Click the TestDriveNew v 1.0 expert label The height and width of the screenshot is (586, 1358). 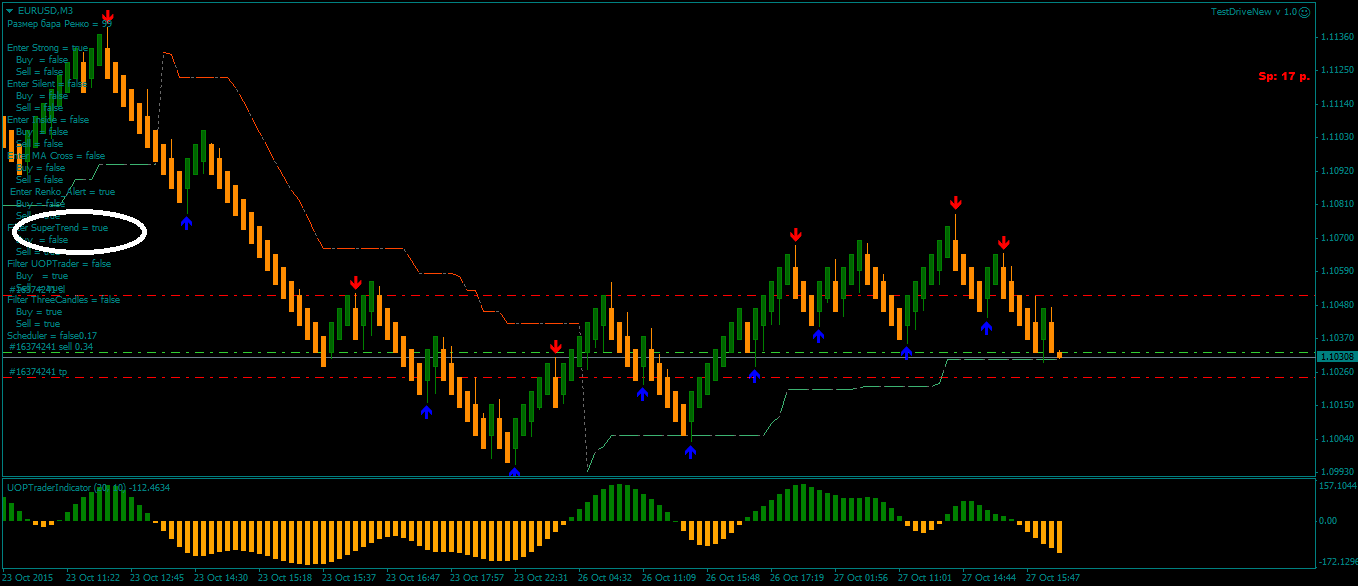point(1253,12)
